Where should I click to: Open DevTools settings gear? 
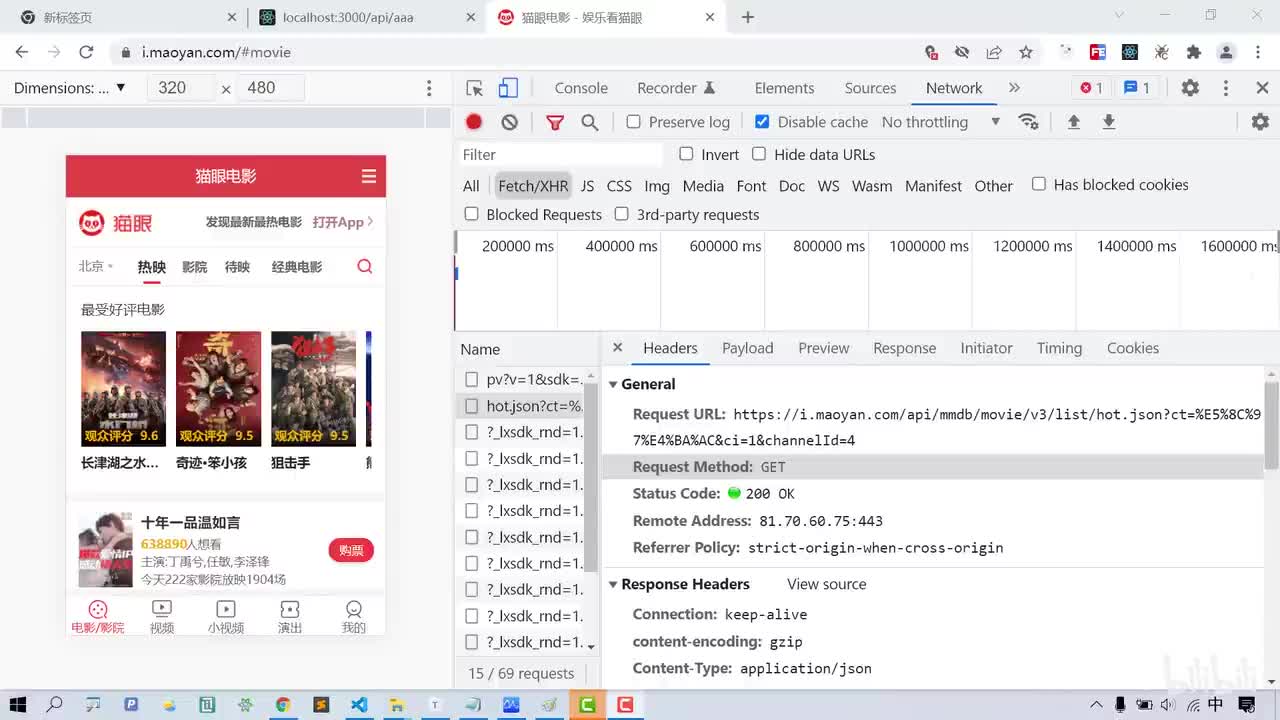click(1190, 88)
